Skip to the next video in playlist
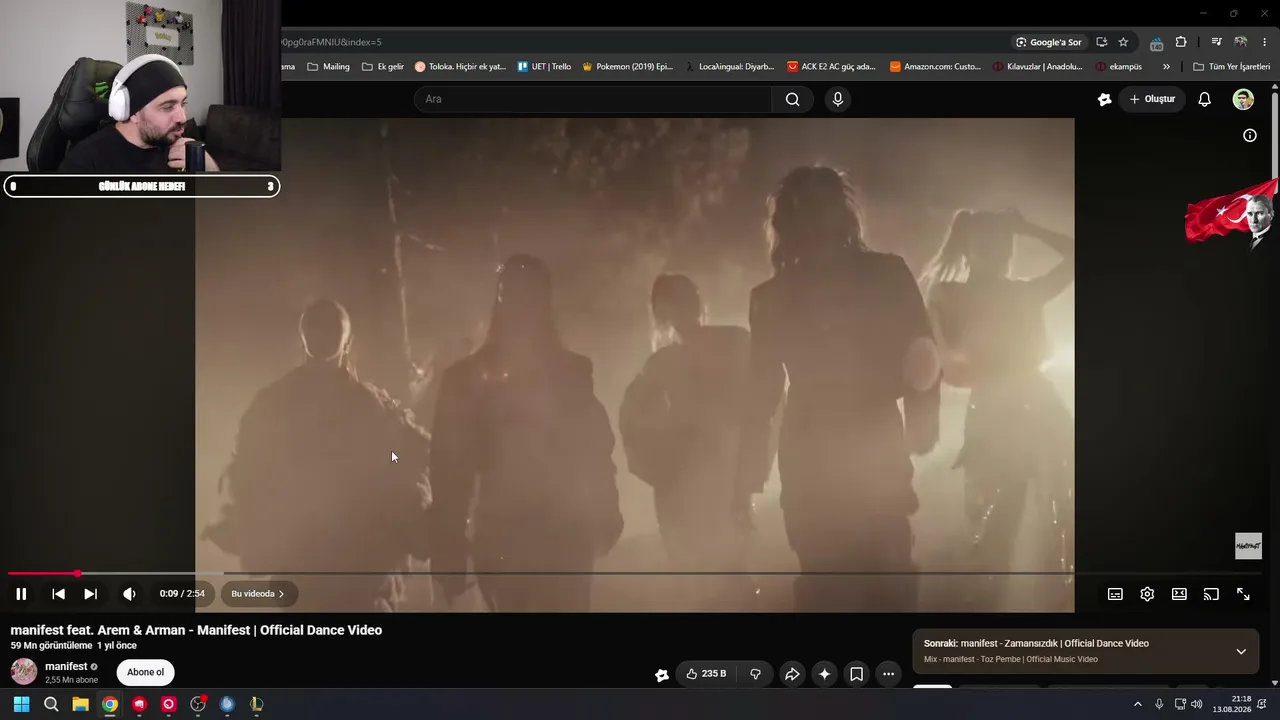The width and height of the screenshot is (1280, 720). coord(90,594)
